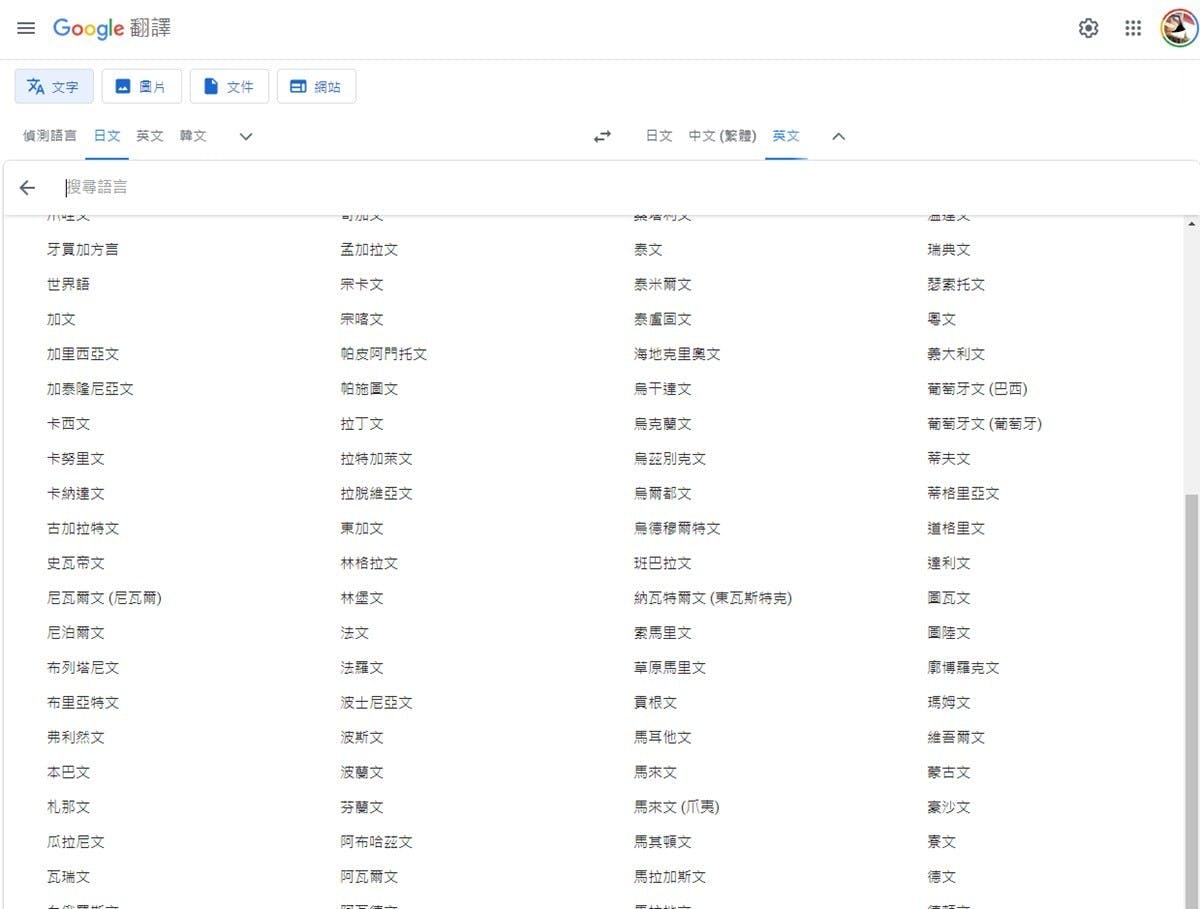Expand the source language list chevron

(x=246, y=136)
